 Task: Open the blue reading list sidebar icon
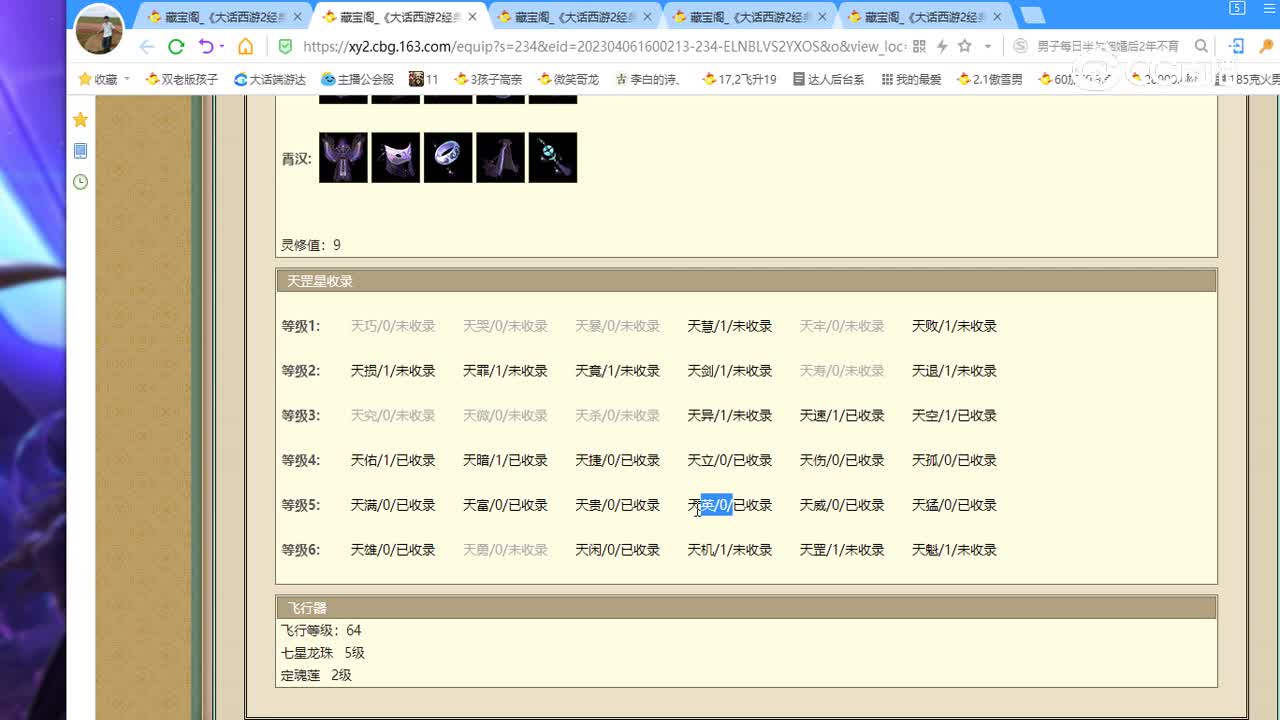tap(81, 151)
